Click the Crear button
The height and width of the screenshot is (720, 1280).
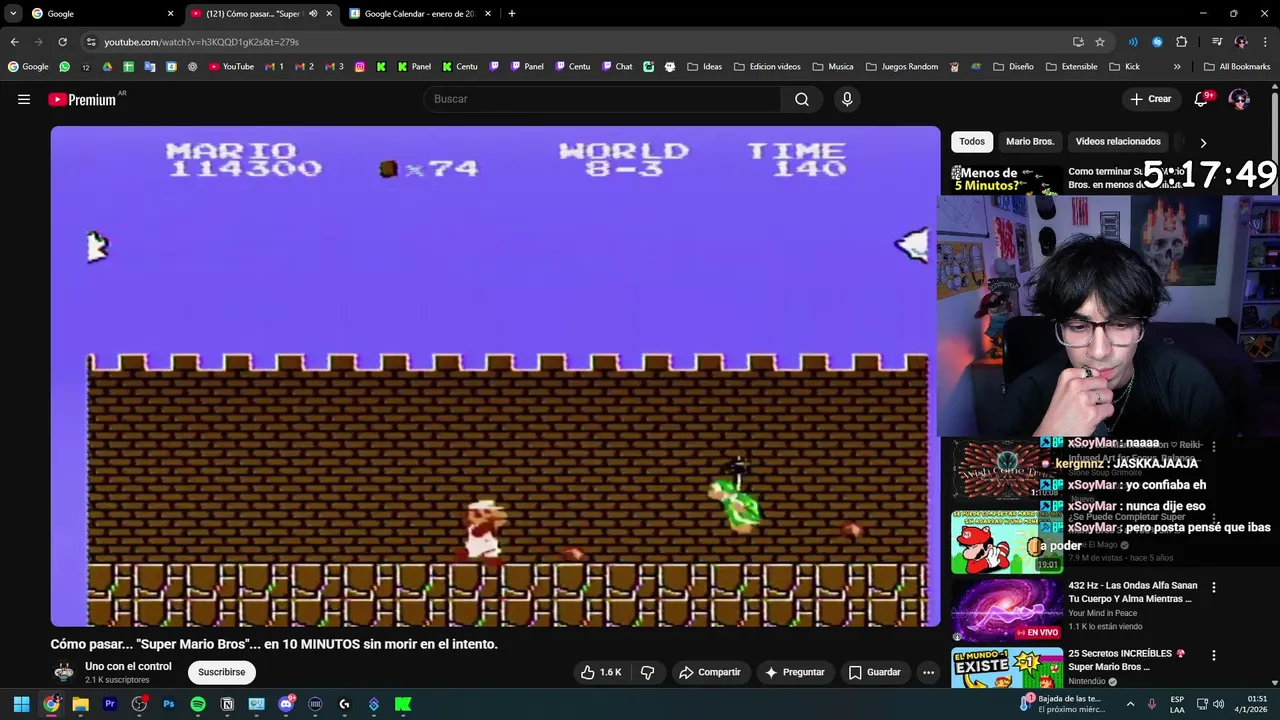[1150, 99]
